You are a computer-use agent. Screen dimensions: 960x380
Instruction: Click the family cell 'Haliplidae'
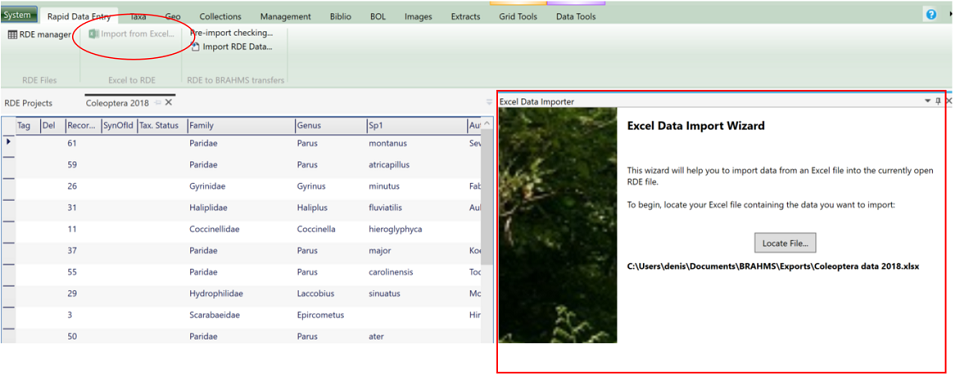[x=208, y=207]
